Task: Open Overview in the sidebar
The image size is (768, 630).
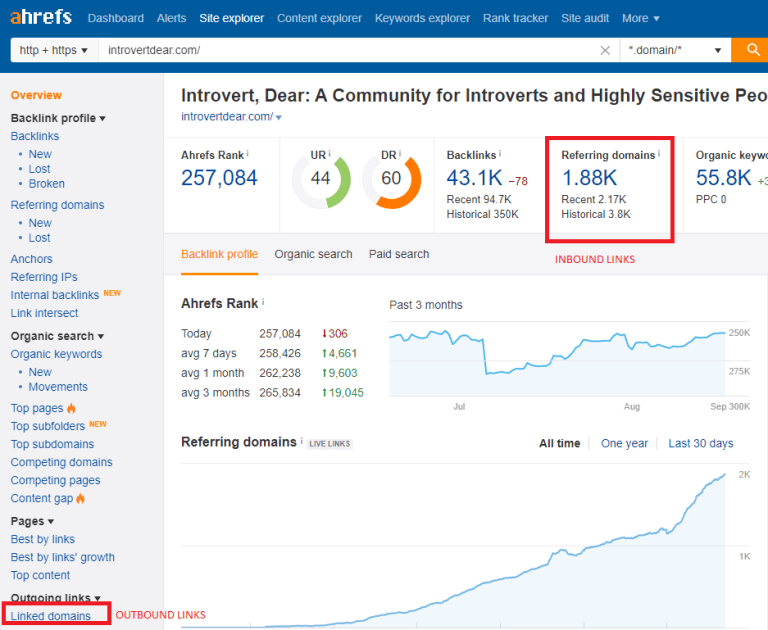Action: 36,95
